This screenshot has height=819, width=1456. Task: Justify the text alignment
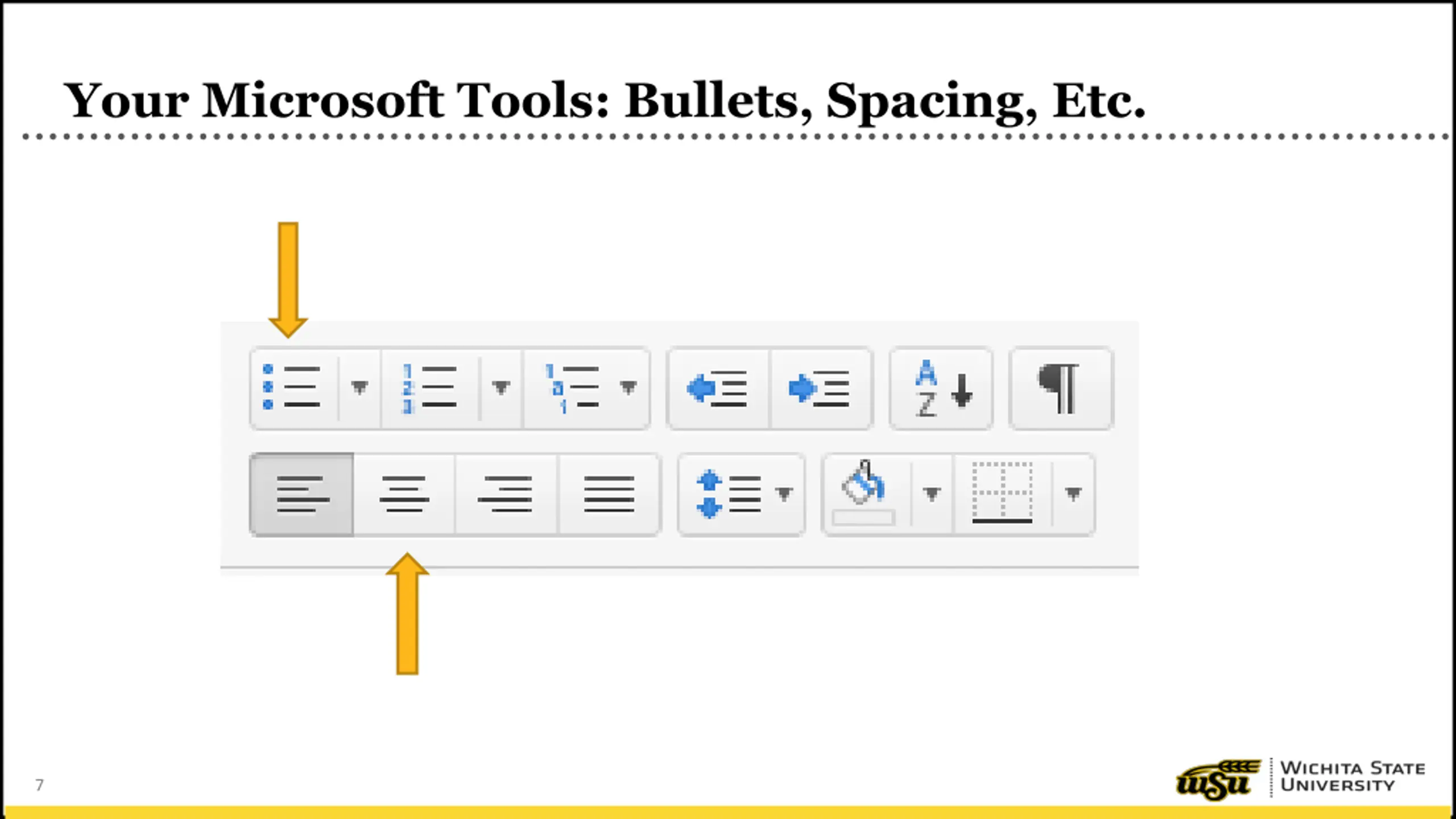[609, 495]
